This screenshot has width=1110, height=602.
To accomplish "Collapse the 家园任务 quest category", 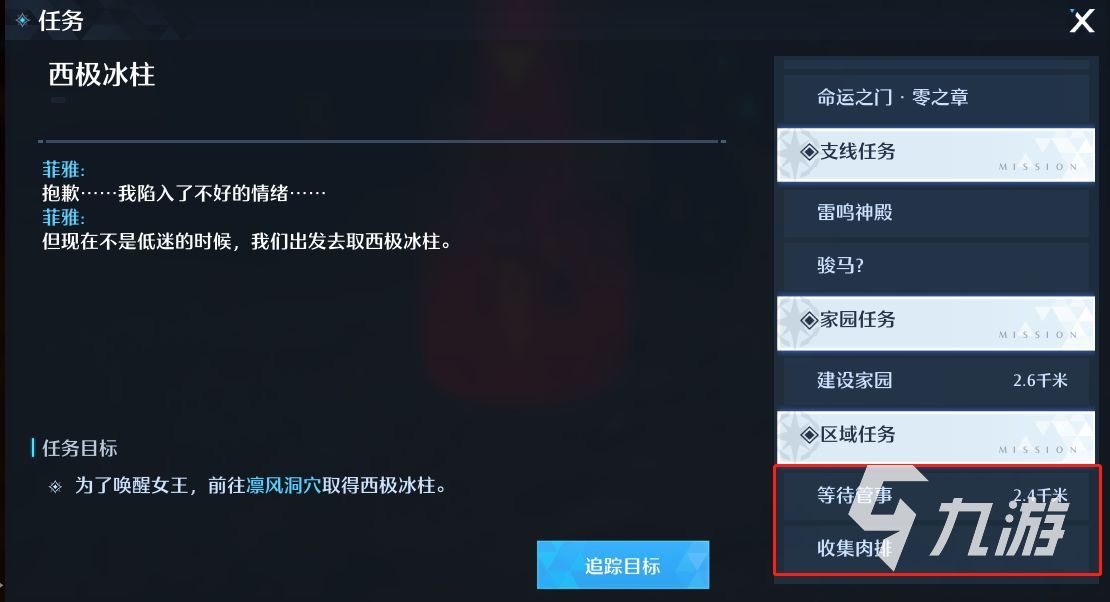I will [x=936, y=324].
